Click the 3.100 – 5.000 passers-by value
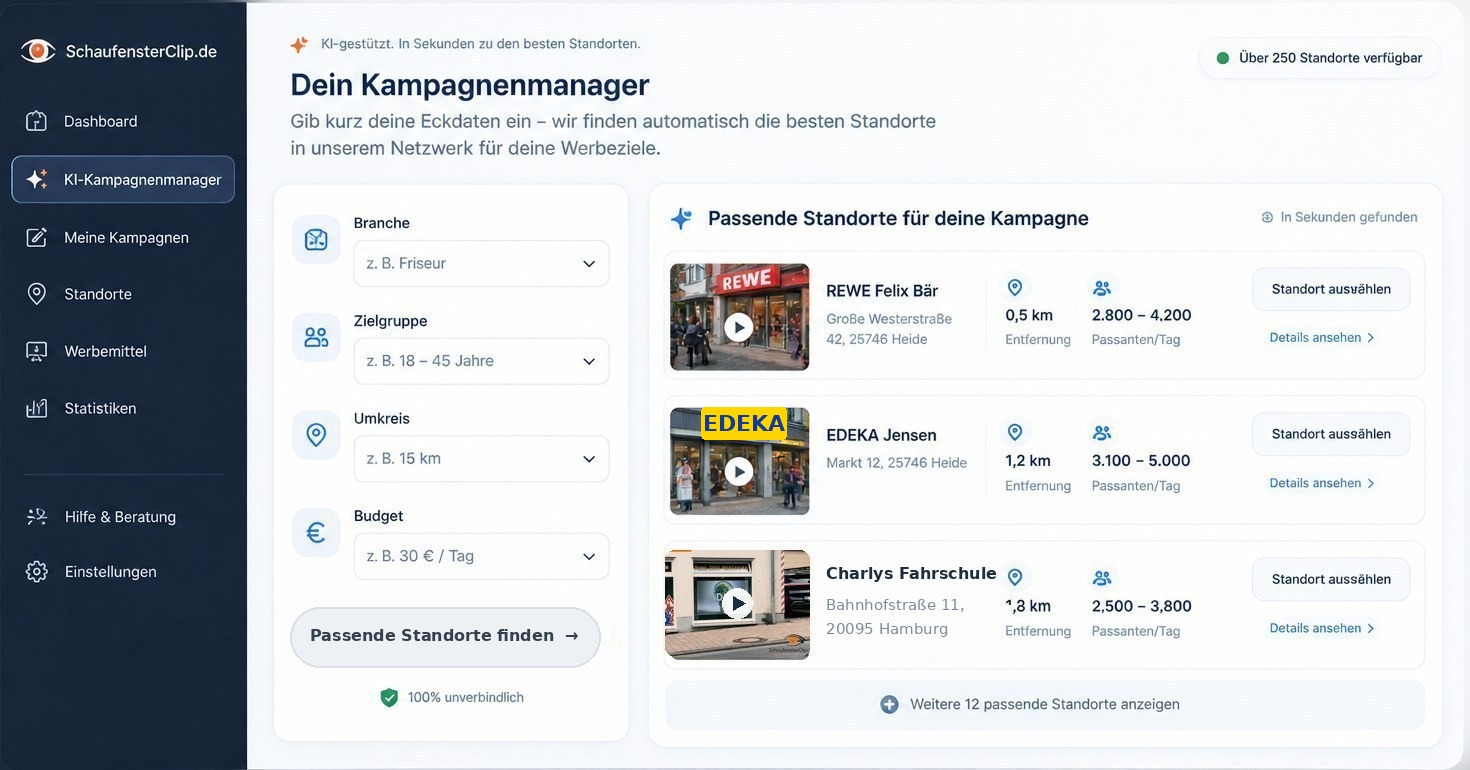 [1141, 461]
